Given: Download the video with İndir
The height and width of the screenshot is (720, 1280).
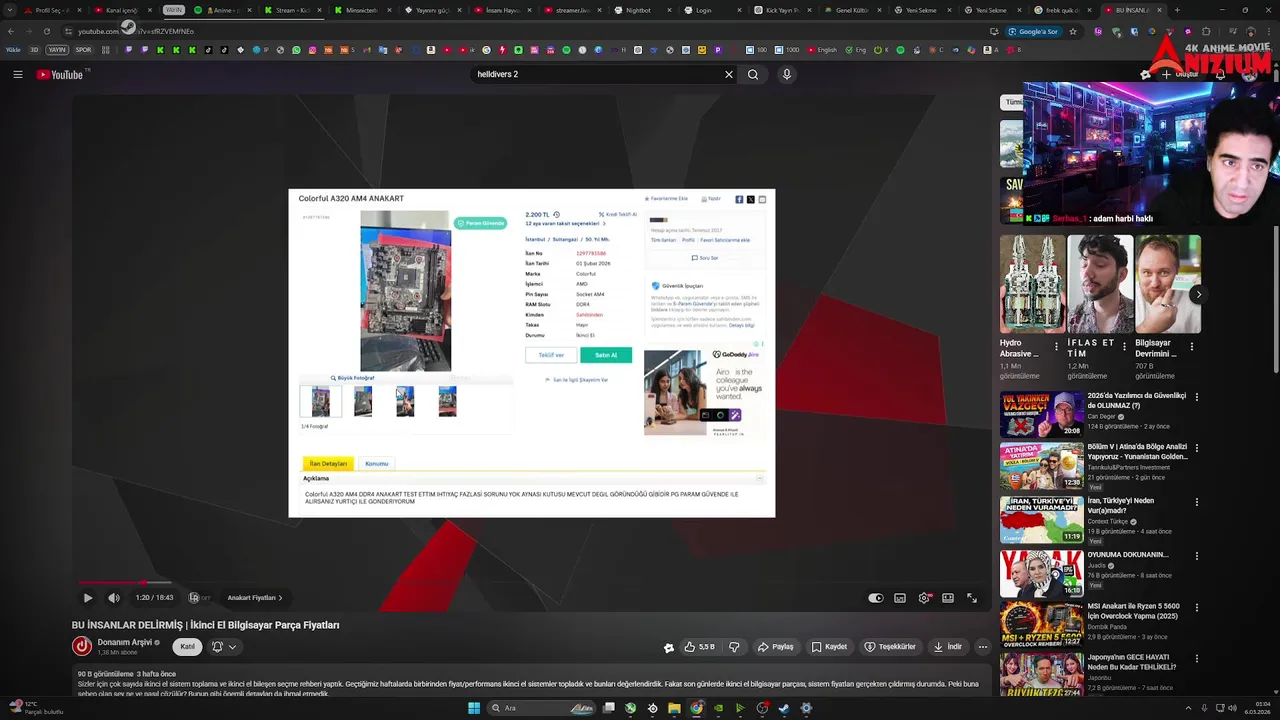Looking at the screenshot, I should click(x=947, y=647).
